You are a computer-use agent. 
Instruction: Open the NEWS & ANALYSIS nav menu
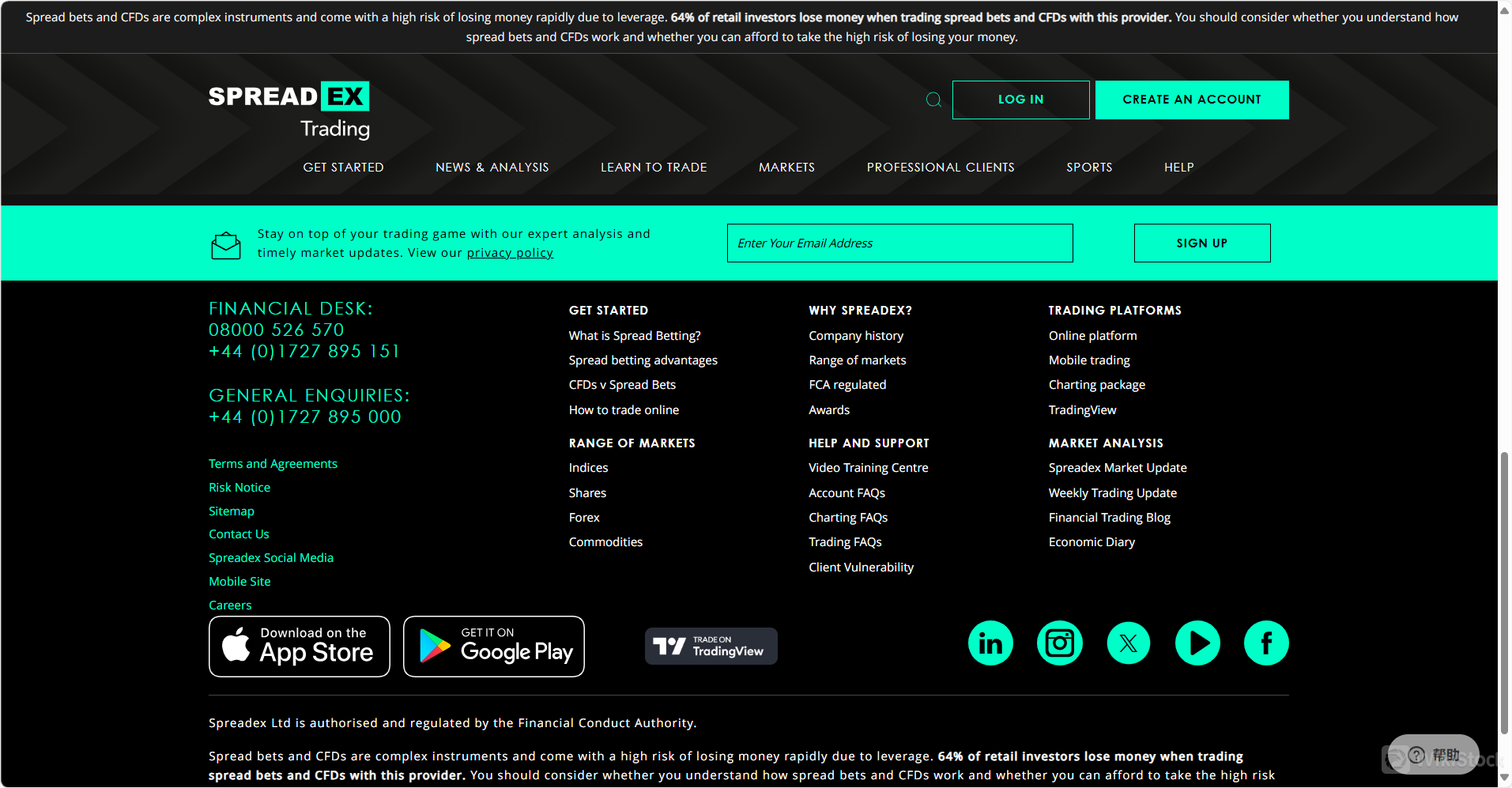click(492, 168)
